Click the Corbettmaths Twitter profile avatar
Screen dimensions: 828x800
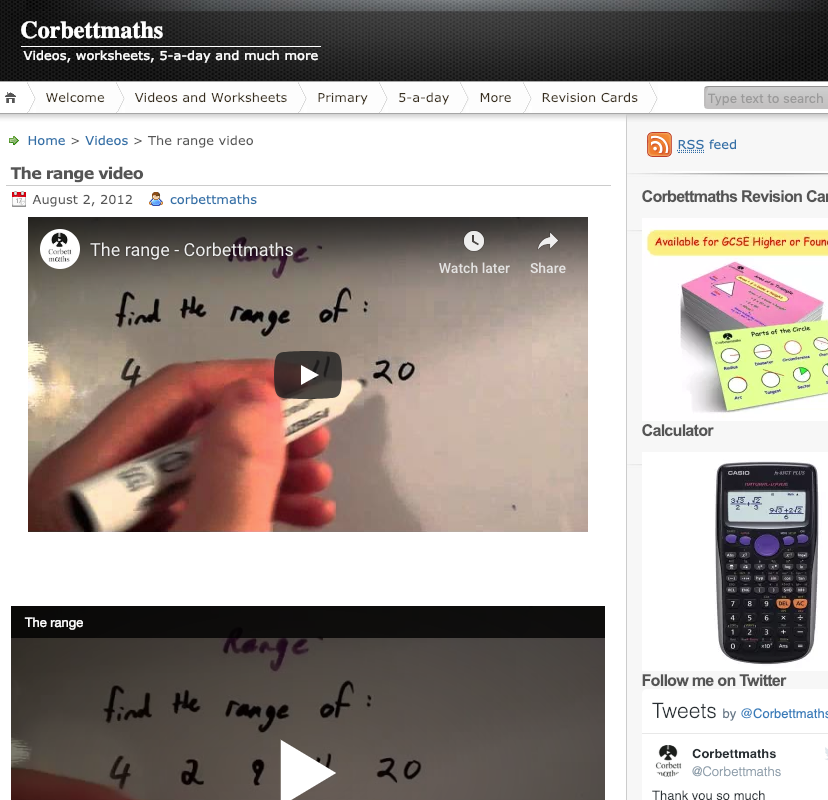click(668, 761)
